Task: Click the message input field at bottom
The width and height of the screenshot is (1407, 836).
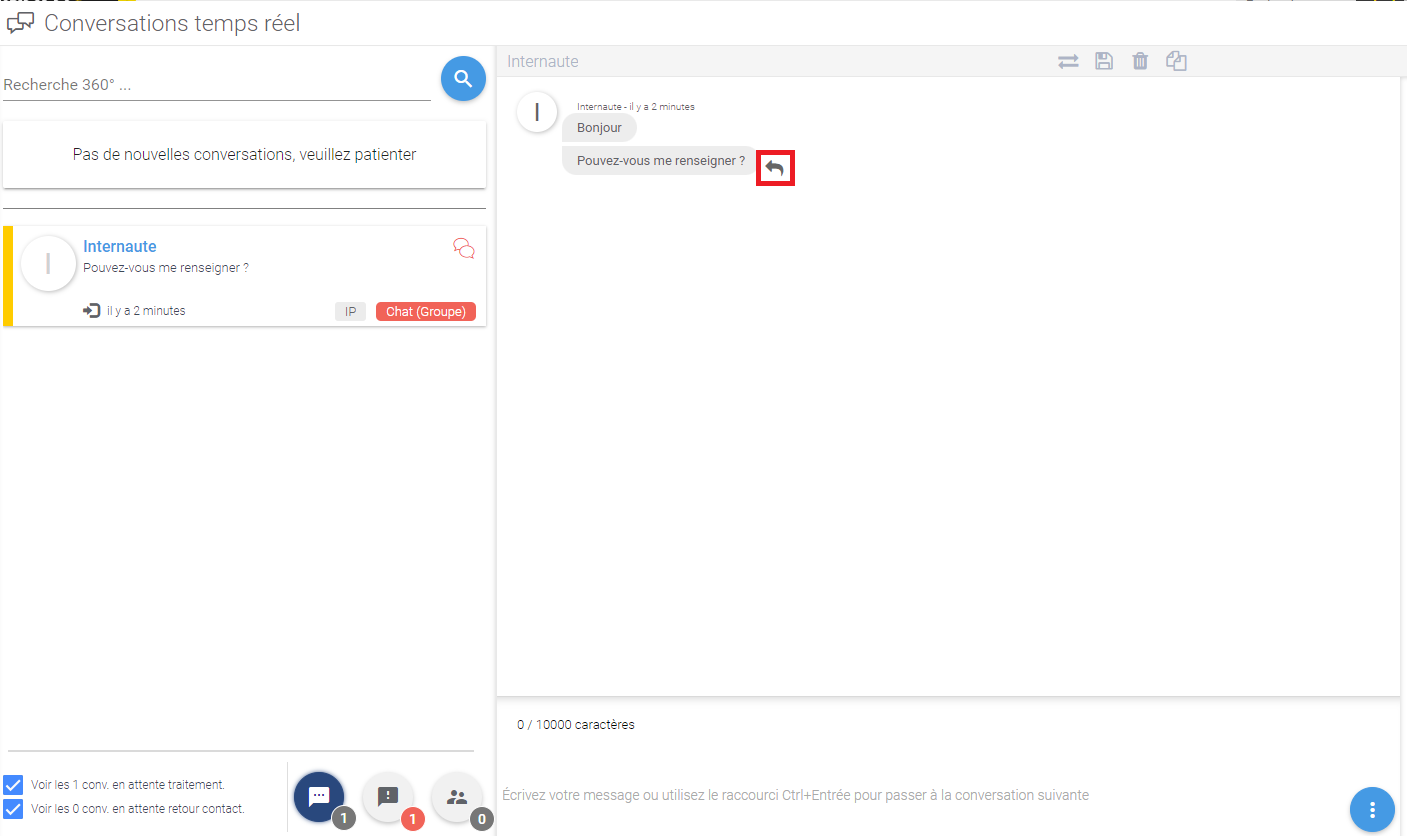Action: (920, 795)
